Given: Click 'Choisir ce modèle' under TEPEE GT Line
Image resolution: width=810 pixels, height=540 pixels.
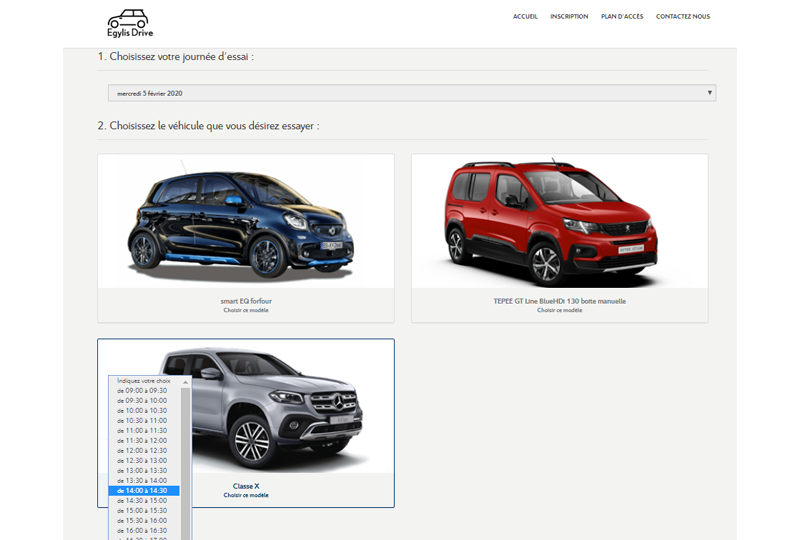Looking at the screenshot, I should click(x=559, y=310).
